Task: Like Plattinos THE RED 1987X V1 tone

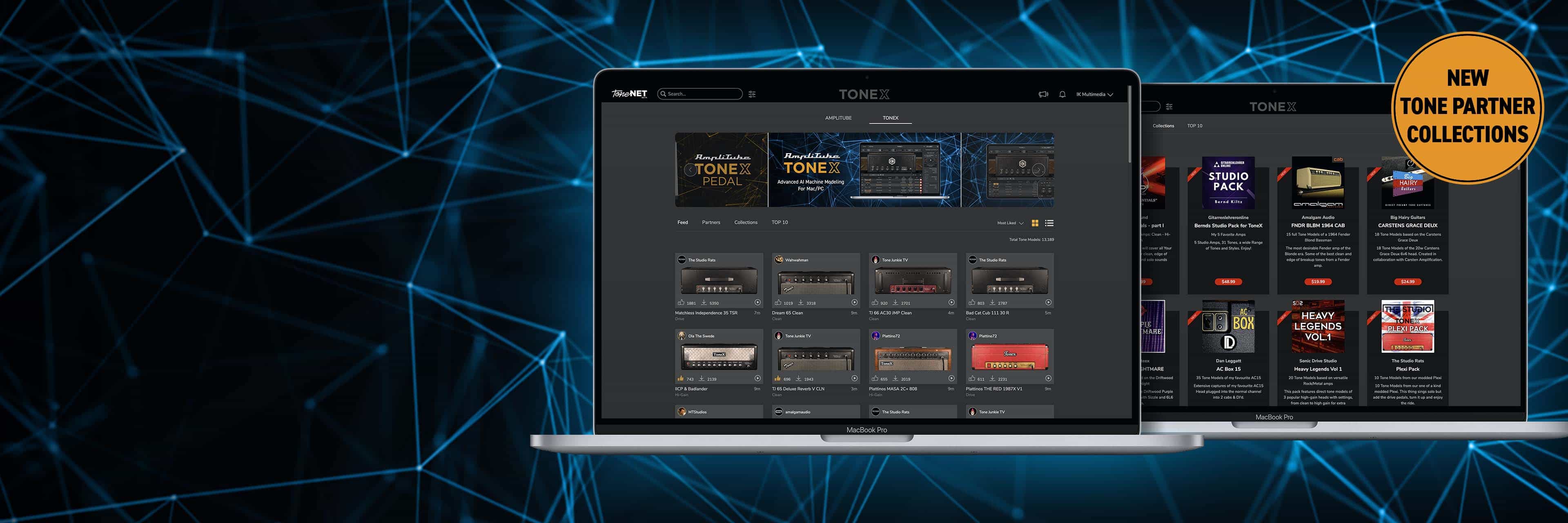Action: pyautogui.click(x=971, y=378)
